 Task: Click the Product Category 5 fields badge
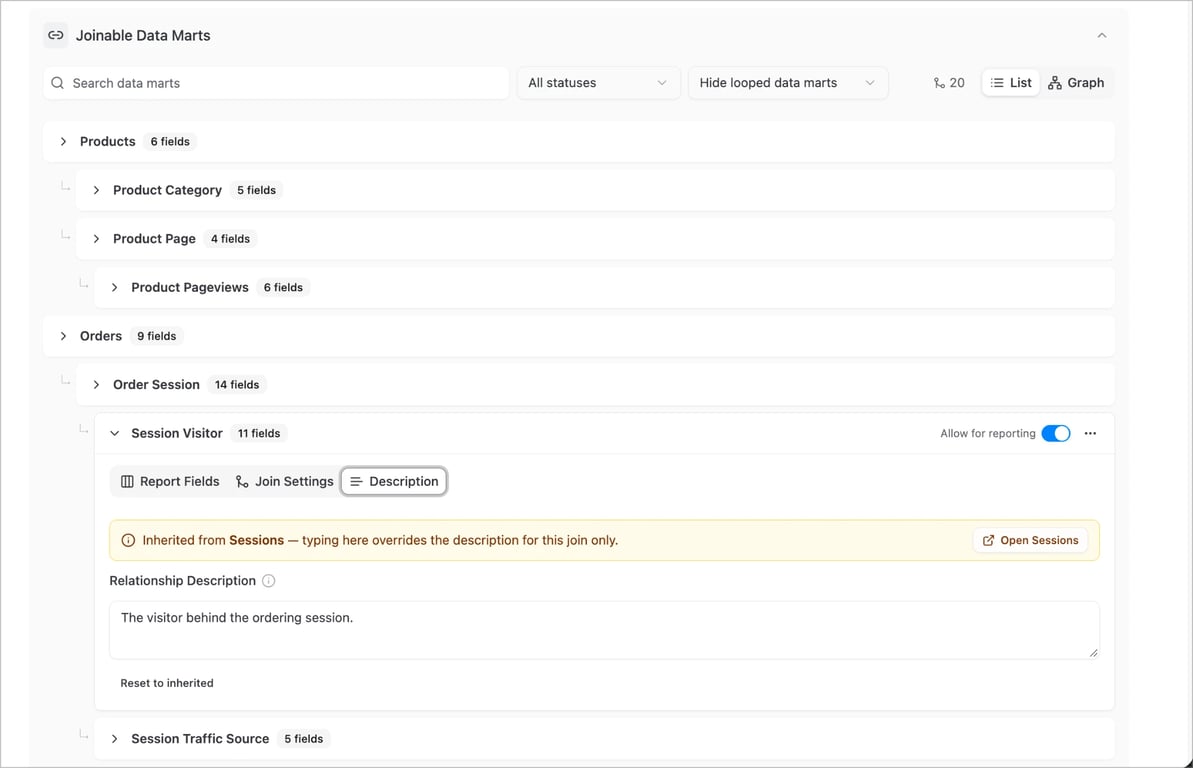point(256,190)
